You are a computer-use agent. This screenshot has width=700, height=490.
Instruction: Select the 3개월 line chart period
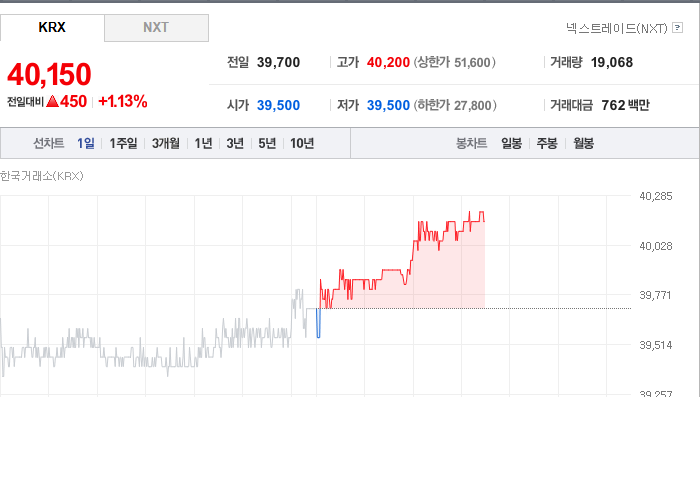click(x=166, y=143)
